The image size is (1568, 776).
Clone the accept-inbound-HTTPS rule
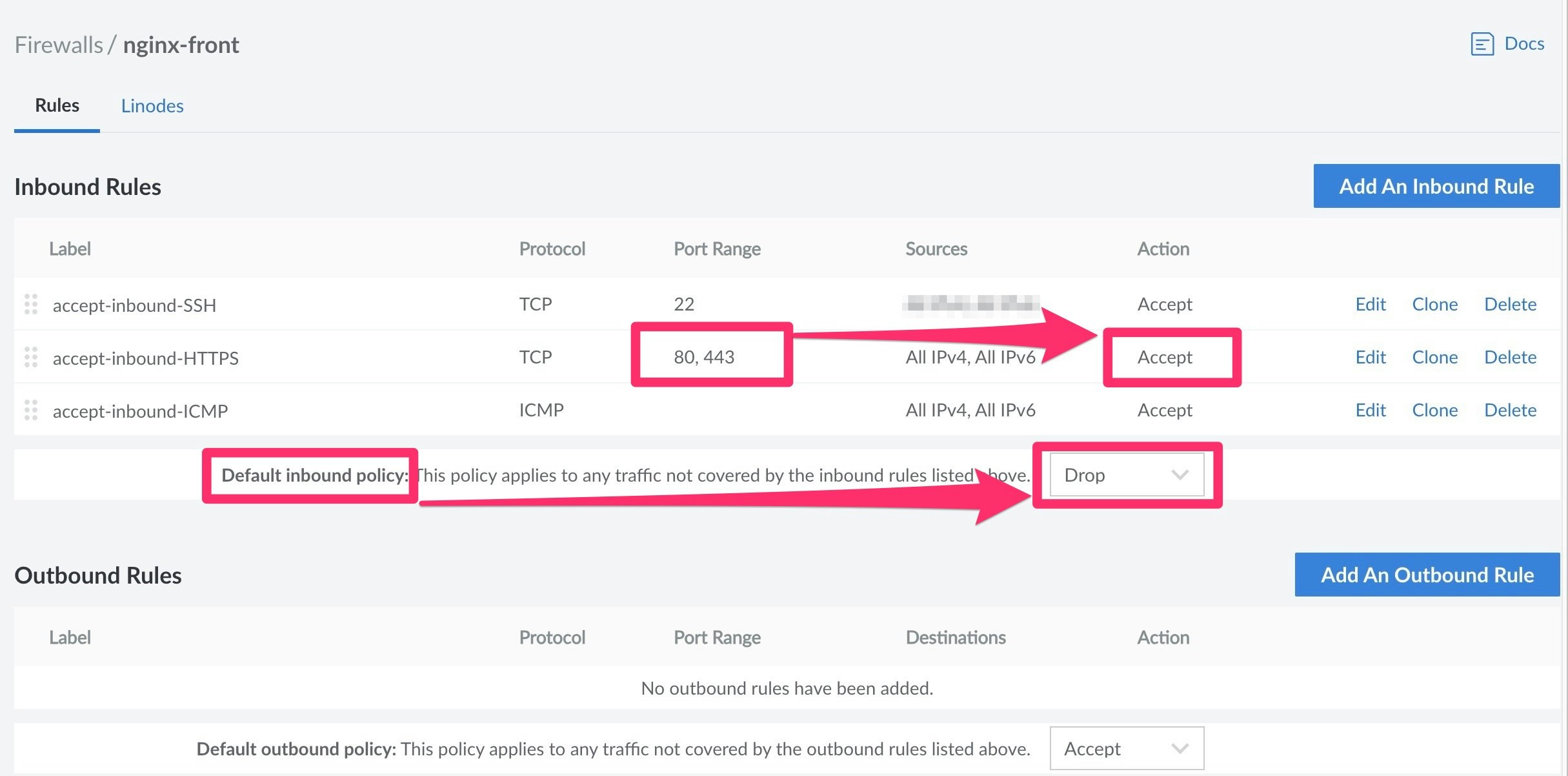coord(1434,357)
